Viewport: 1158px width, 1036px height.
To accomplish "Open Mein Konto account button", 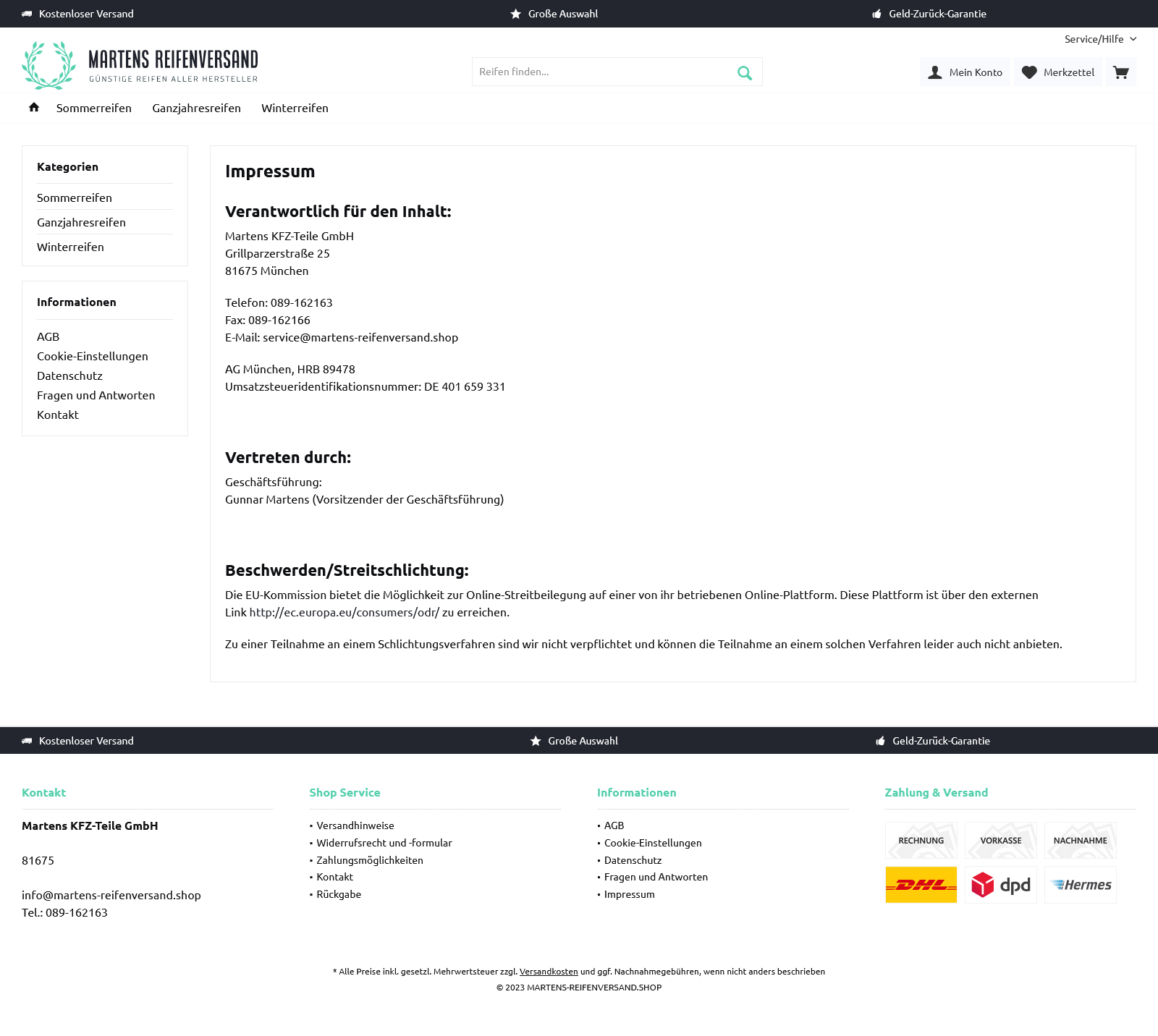I will click(965, 72).
